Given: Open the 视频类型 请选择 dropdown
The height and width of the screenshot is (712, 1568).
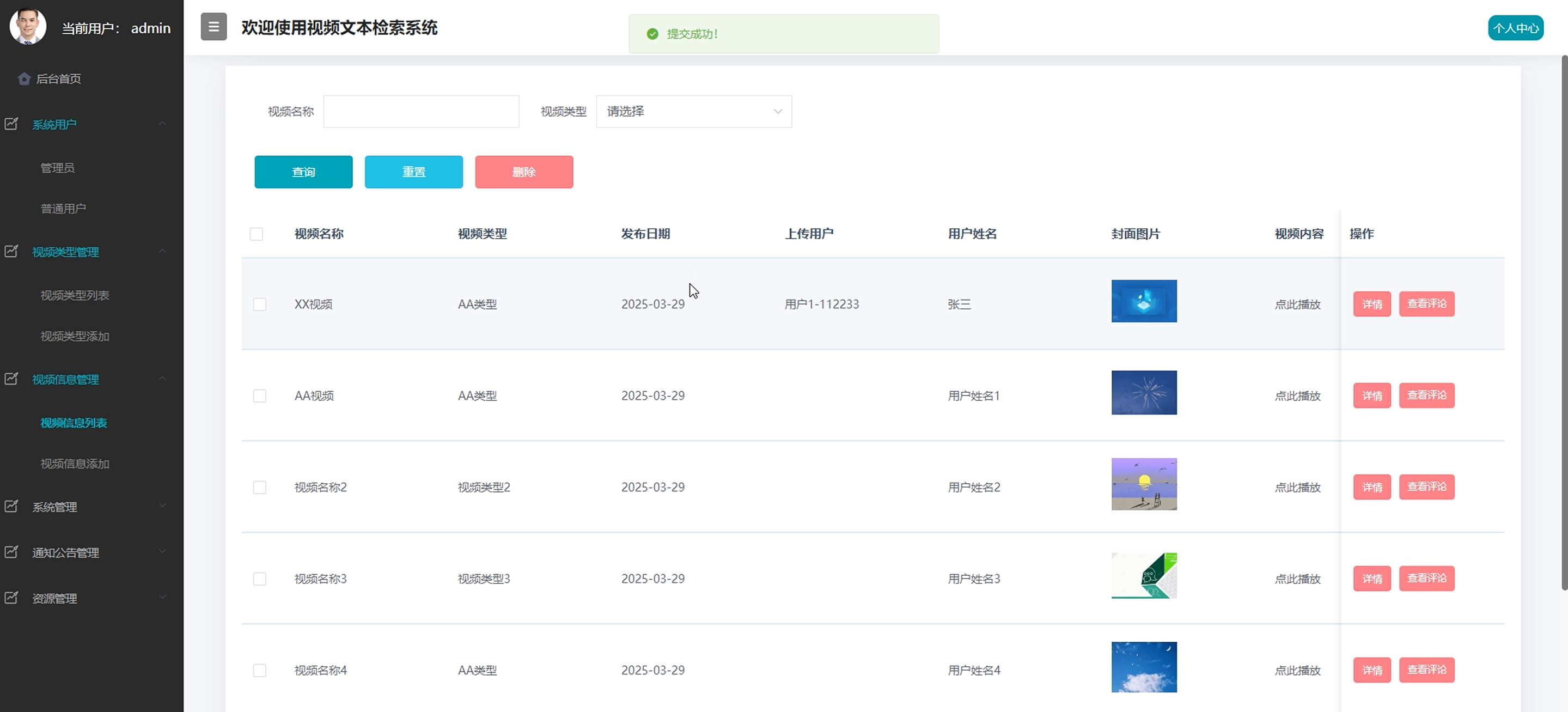Looking at the screenshot, I should (x=693, y=112).
